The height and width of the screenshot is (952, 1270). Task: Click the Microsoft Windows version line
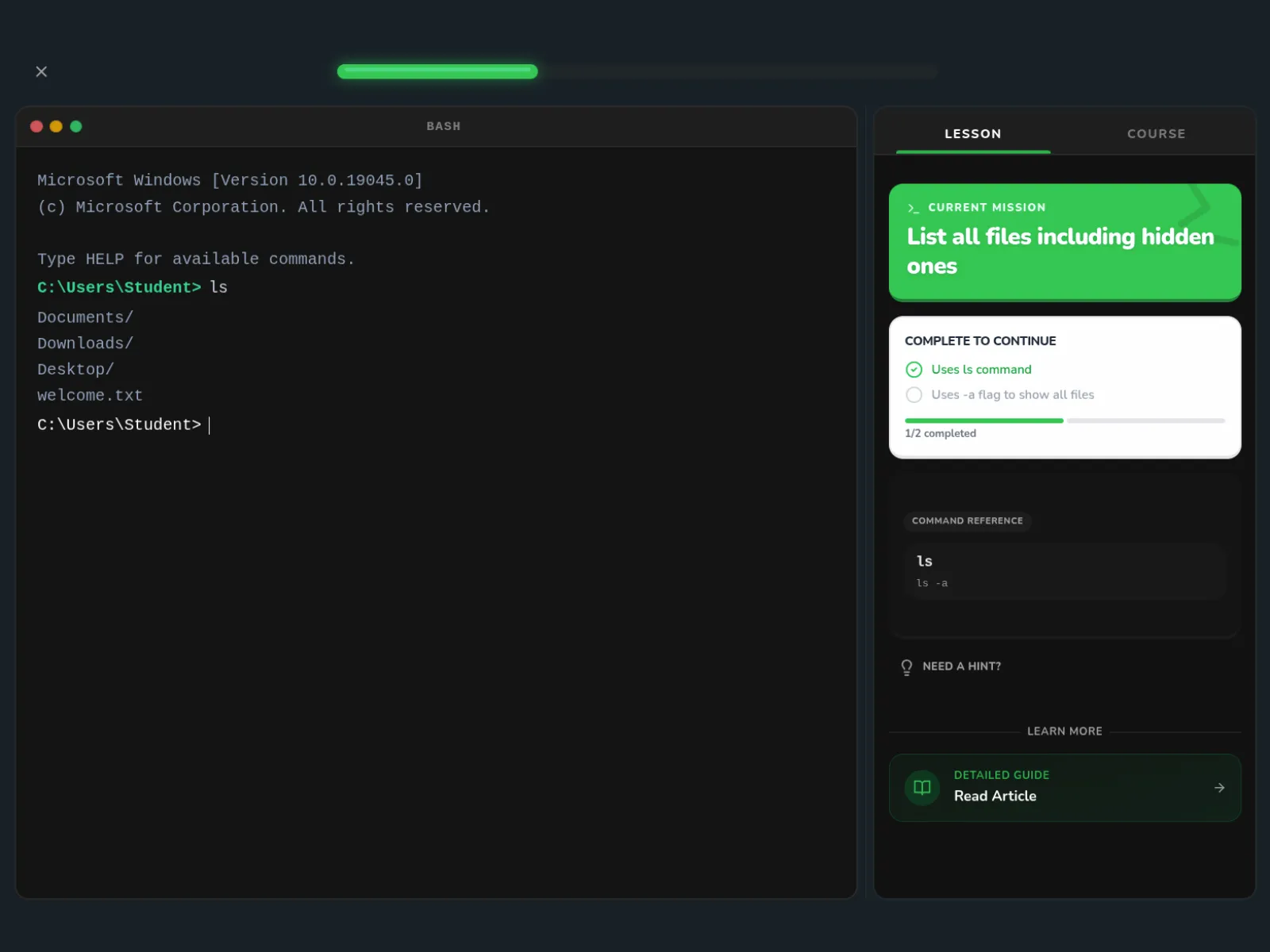coord(230,181)
